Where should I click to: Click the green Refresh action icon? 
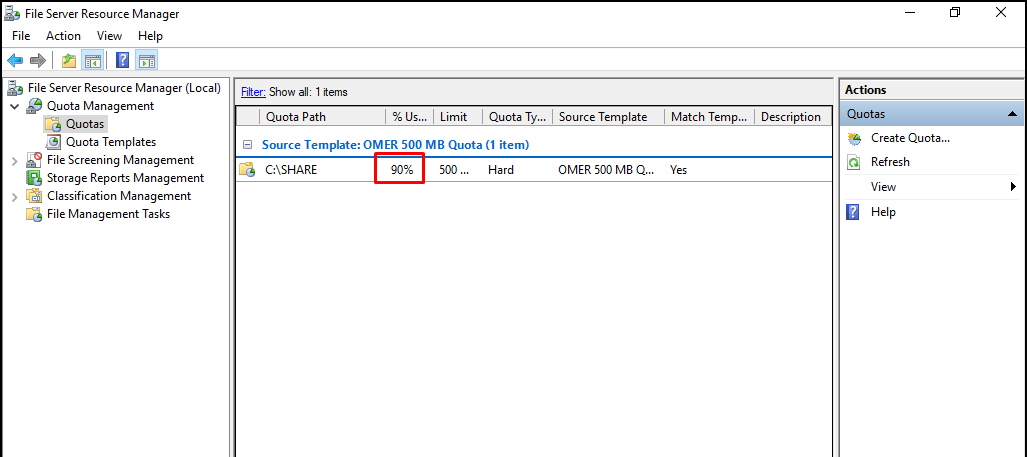tap(853, 162)
